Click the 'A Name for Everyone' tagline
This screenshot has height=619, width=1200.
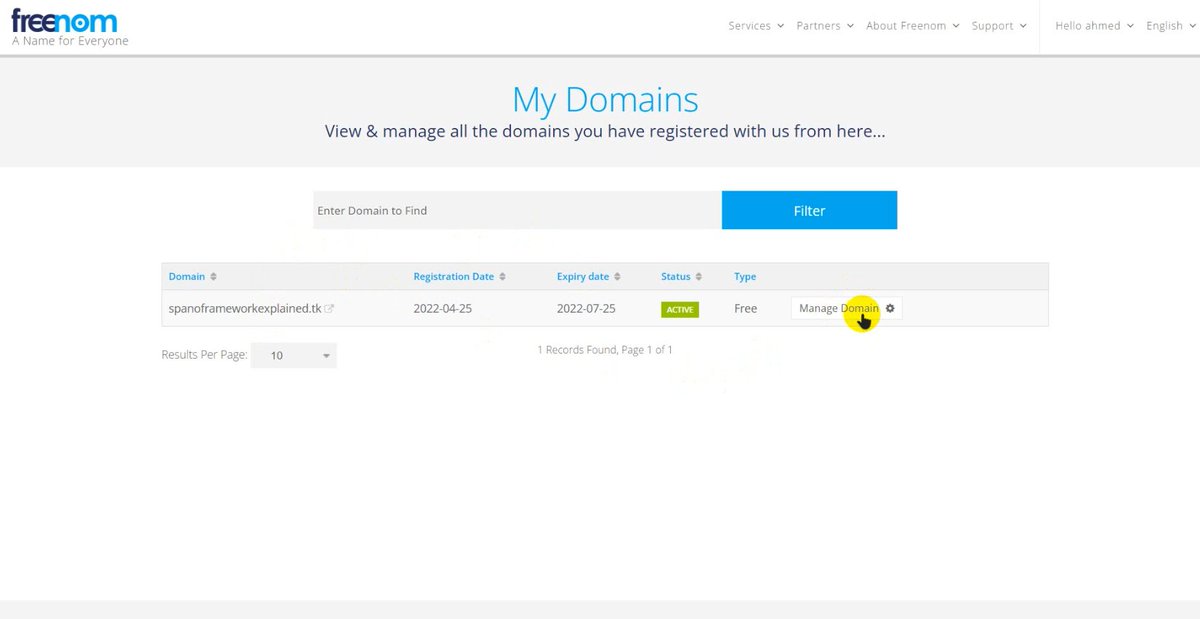click(x=70, y=42)
